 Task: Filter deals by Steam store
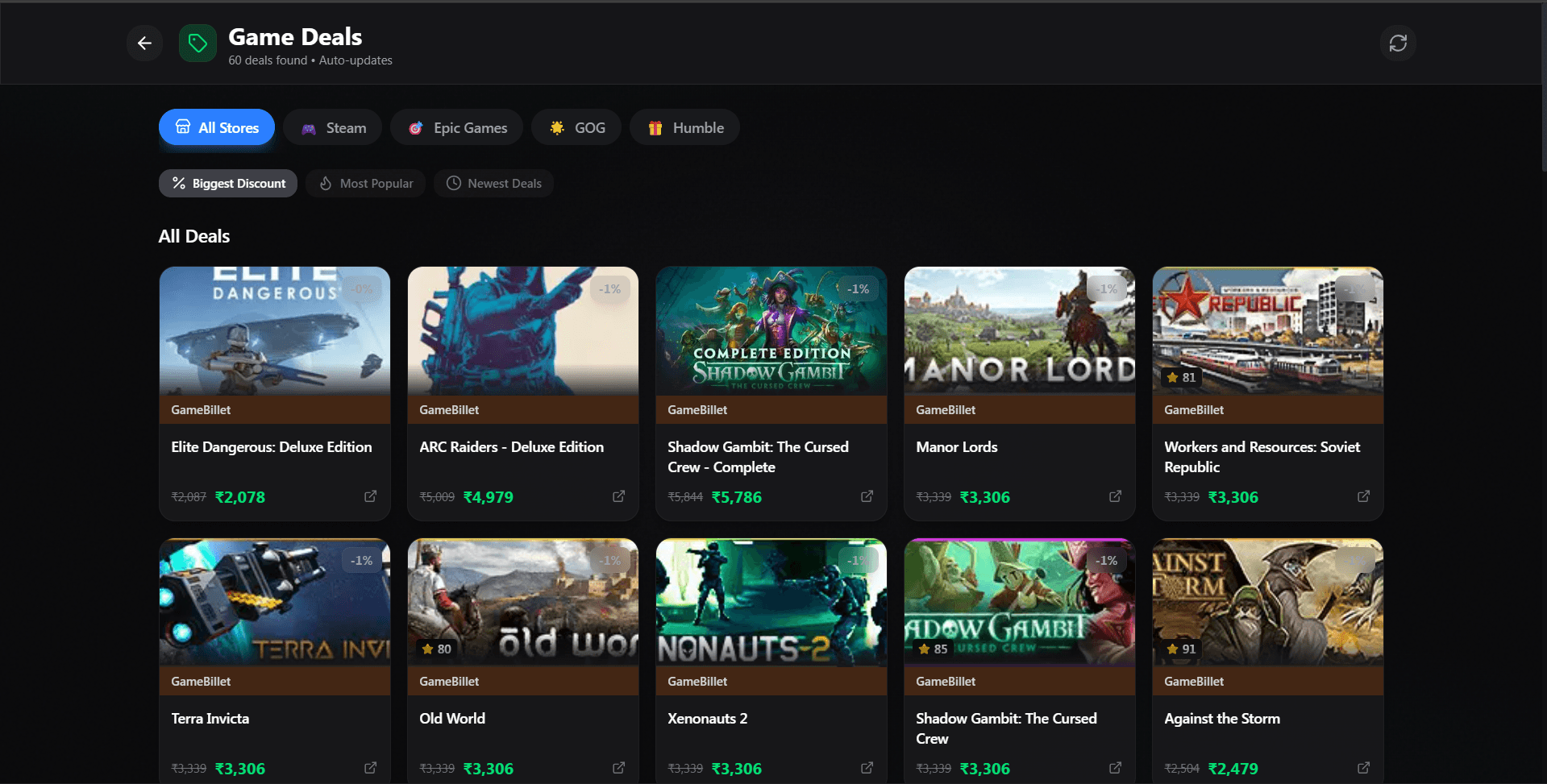[332, 127]
